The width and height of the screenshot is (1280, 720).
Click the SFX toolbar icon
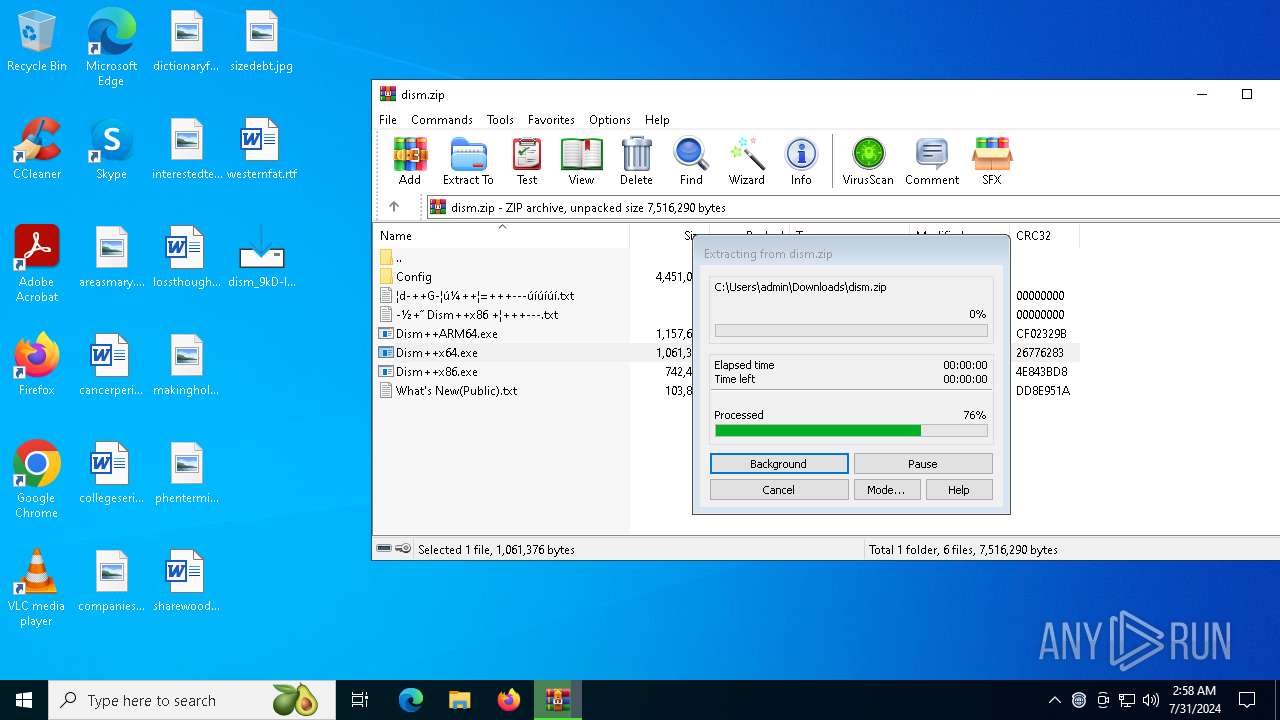[991, 162]
